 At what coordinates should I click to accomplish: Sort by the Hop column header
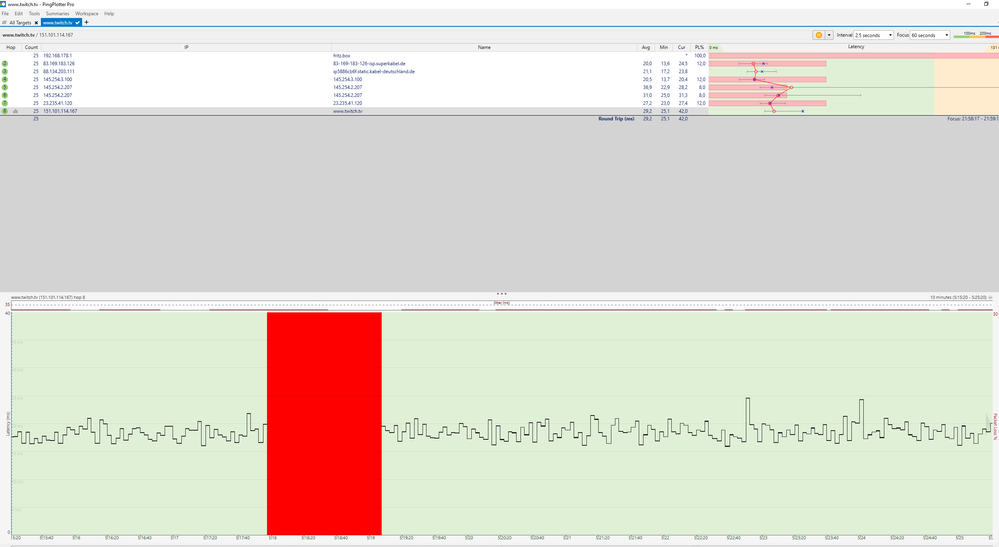[x=11, y=47]
